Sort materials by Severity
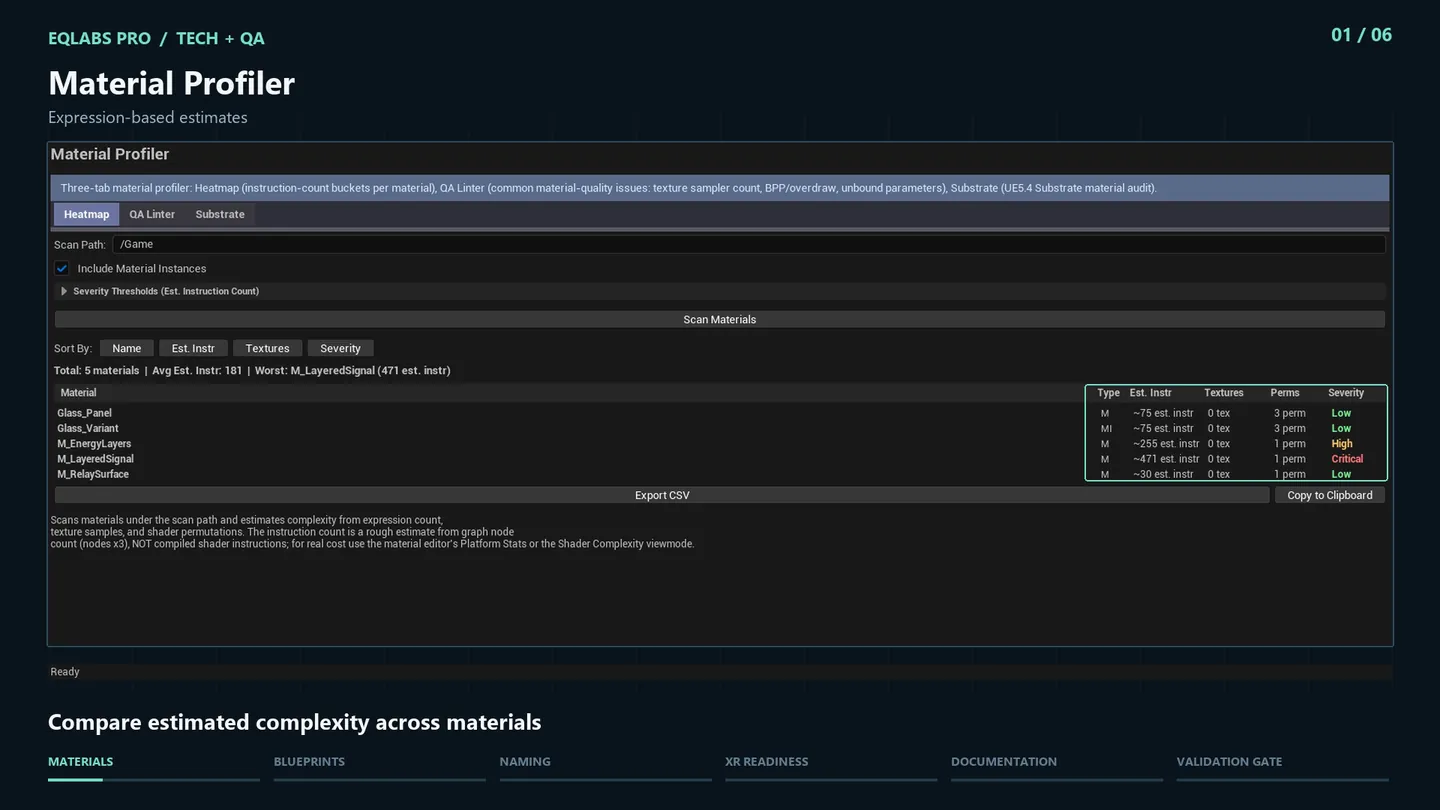1440x810 pixels. point(340,348)
